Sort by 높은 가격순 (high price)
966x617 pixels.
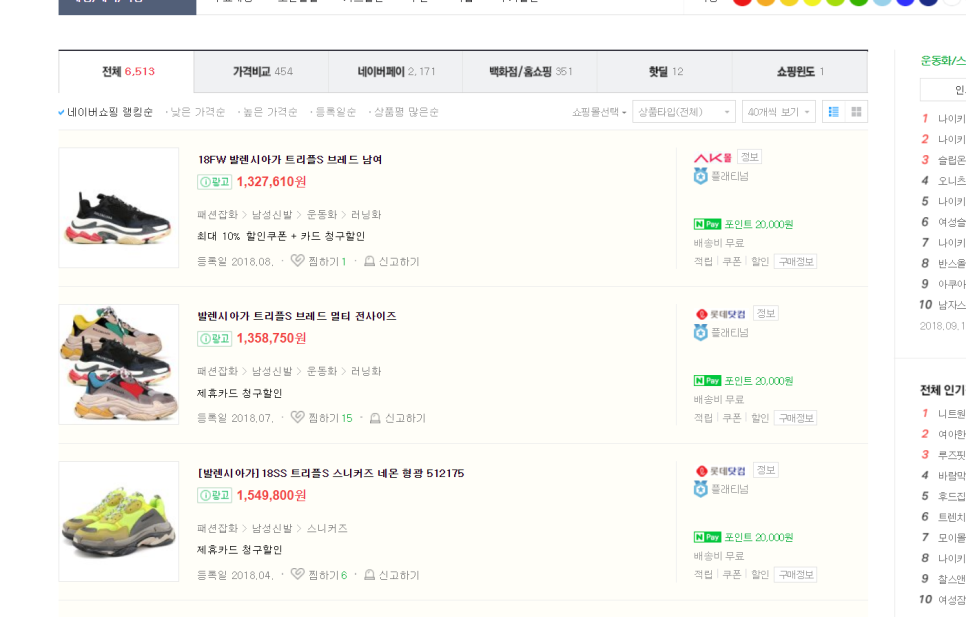click(x=269, y=112)
